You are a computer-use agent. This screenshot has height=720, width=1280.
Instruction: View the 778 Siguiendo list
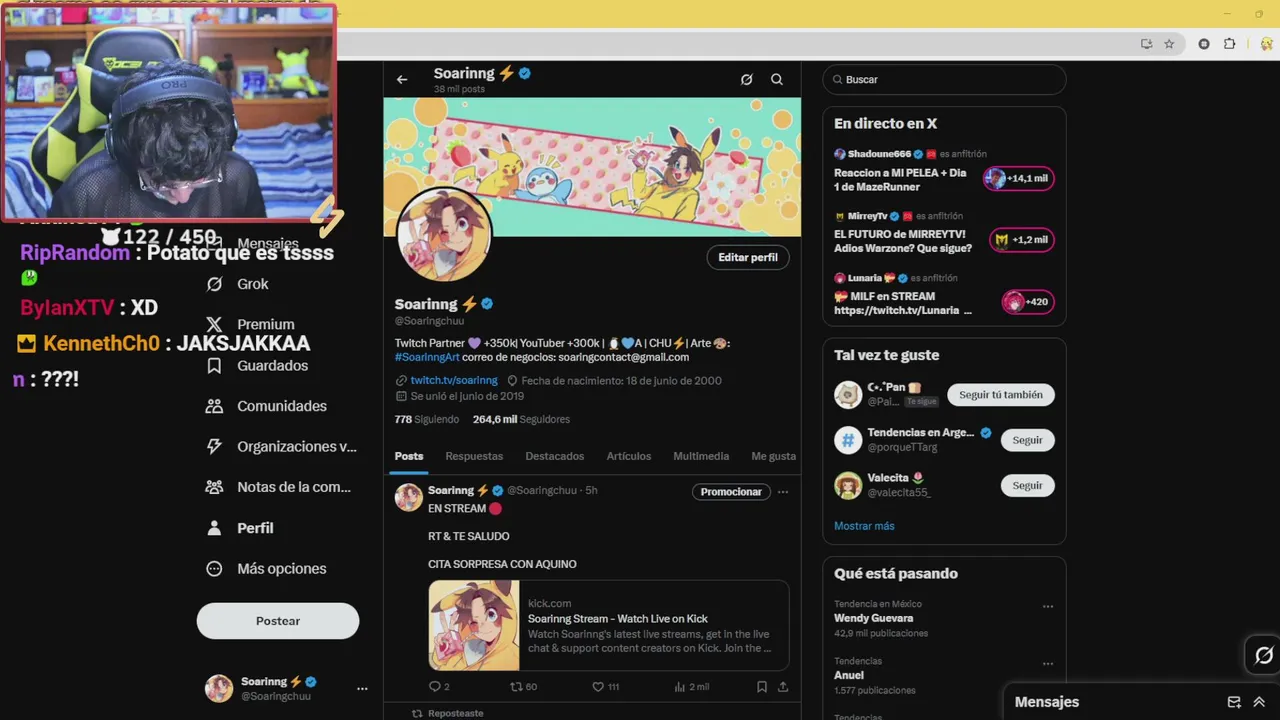(427, 420)
